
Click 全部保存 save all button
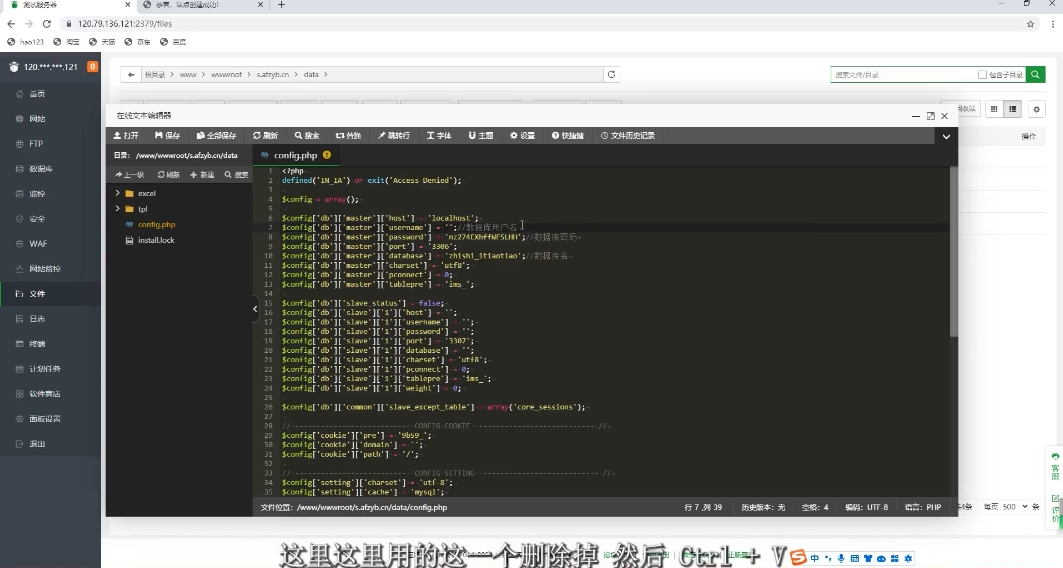click(216, 136)
